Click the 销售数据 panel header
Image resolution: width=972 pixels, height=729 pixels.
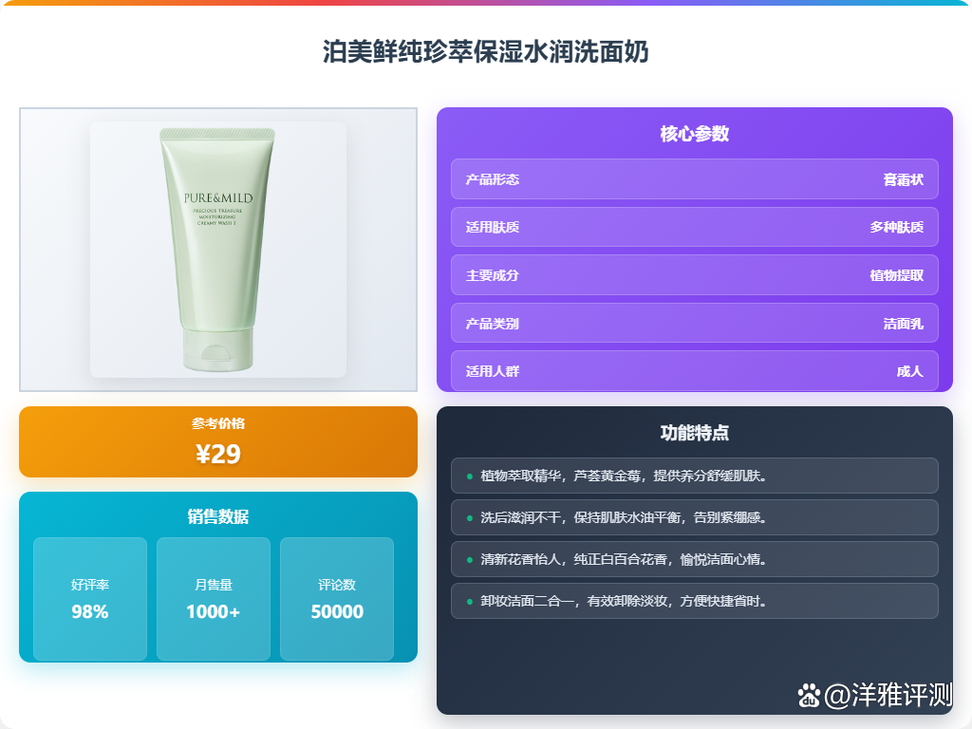[x=218, y=518]
